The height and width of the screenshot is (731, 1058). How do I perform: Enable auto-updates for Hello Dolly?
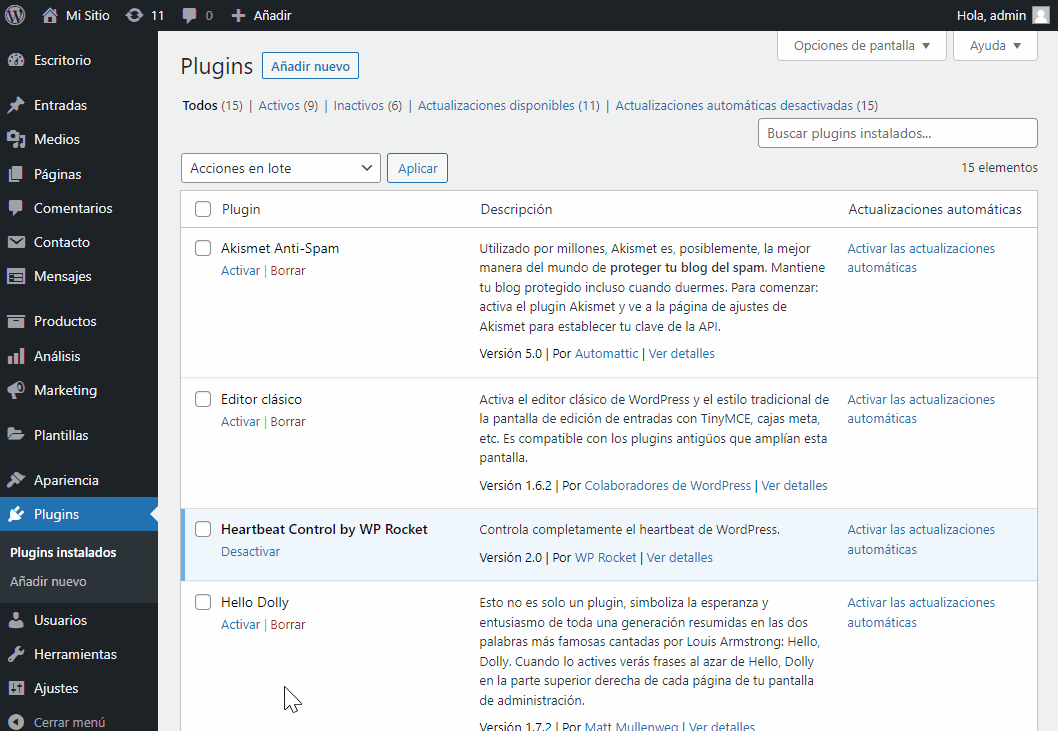pos(921,612)
